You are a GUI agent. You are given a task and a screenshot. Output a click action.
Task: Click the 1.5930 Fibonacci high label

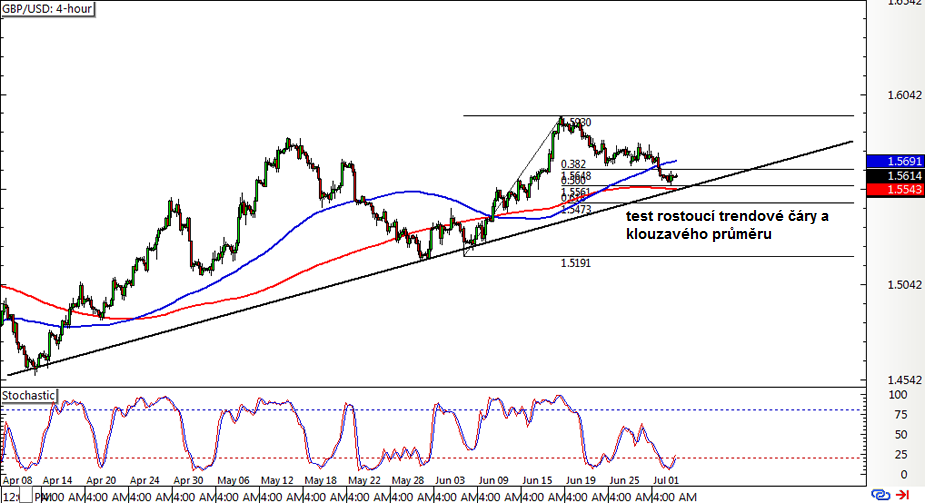click(576, 123)
